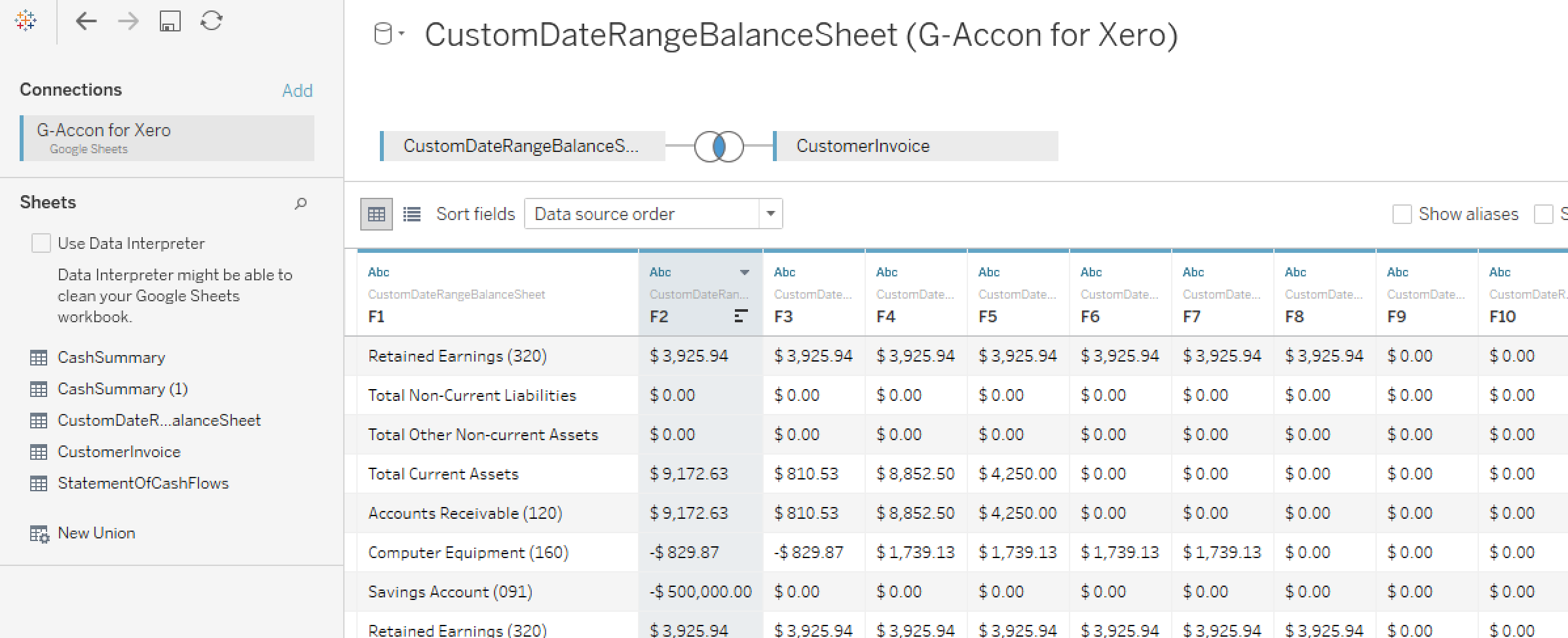Open the Sort fields Data source order dropdown
Image resolution: width=1568 pixels, height=638 pixels.
tap(654, 214)
